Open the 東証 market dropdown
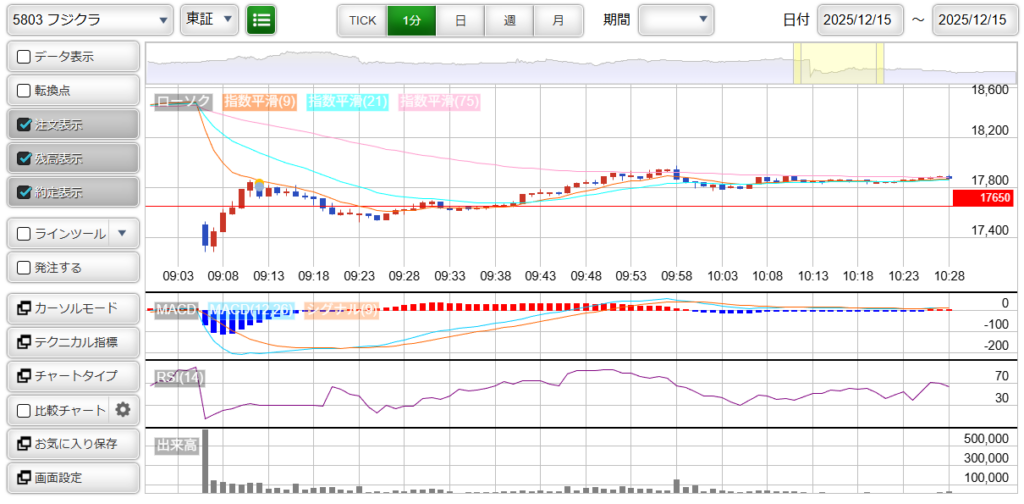This screenshot has width=1024, height=504. pyautogui.click(x=210, y=19)
